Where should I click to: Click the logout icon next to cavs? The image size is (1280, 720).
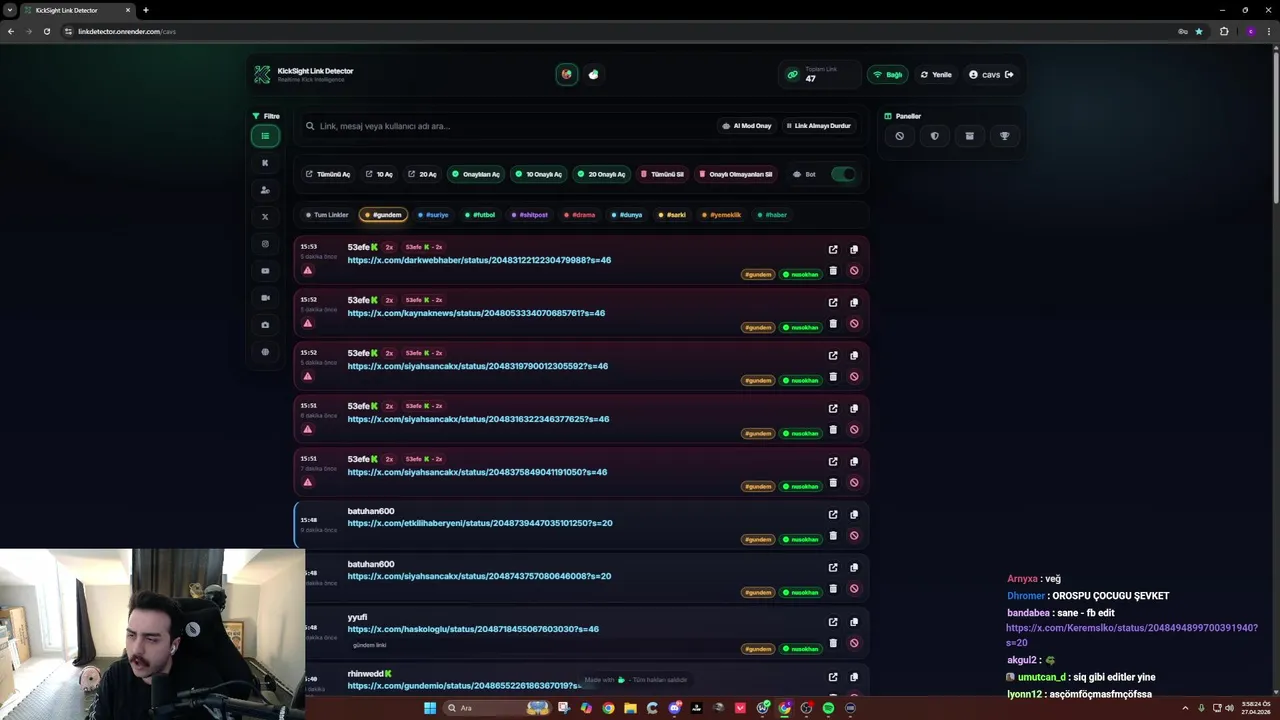click(x=1009, y=75)
